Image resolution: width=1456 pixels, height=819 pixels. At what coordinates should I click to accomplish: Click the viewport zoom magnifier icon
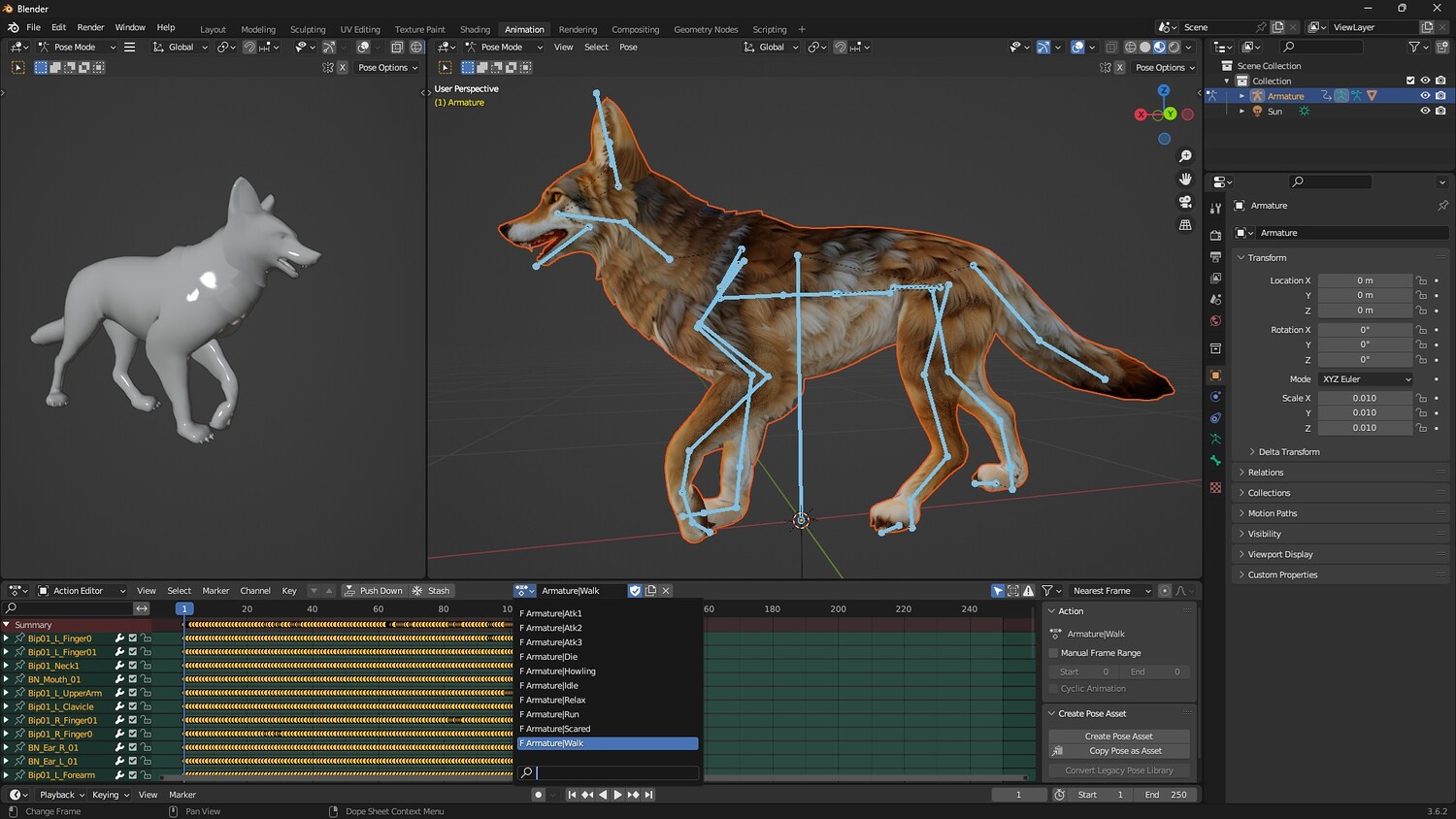(1185, 156)
